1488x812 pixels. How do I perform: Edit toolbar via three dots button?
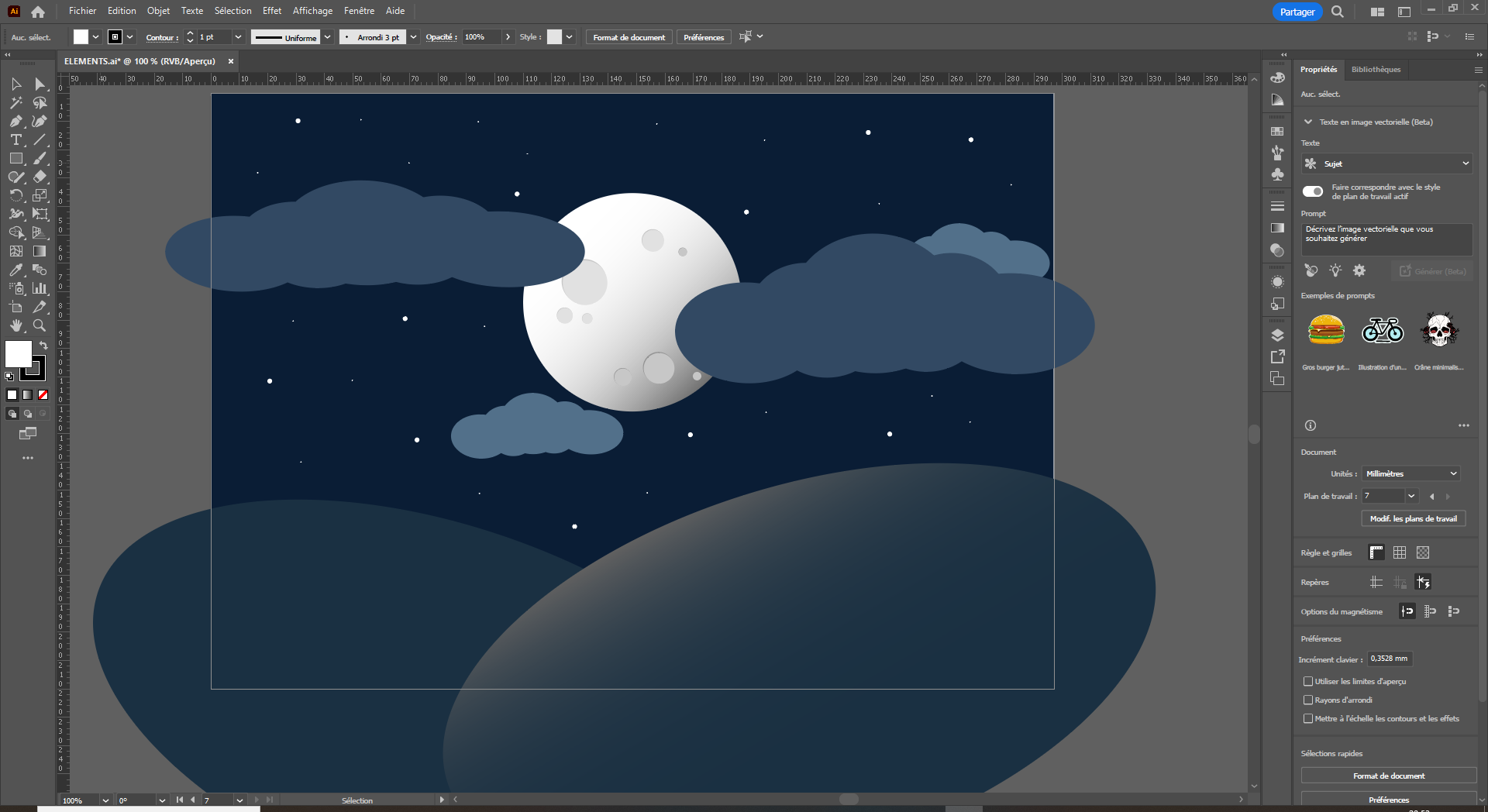[x=28, y=458]
